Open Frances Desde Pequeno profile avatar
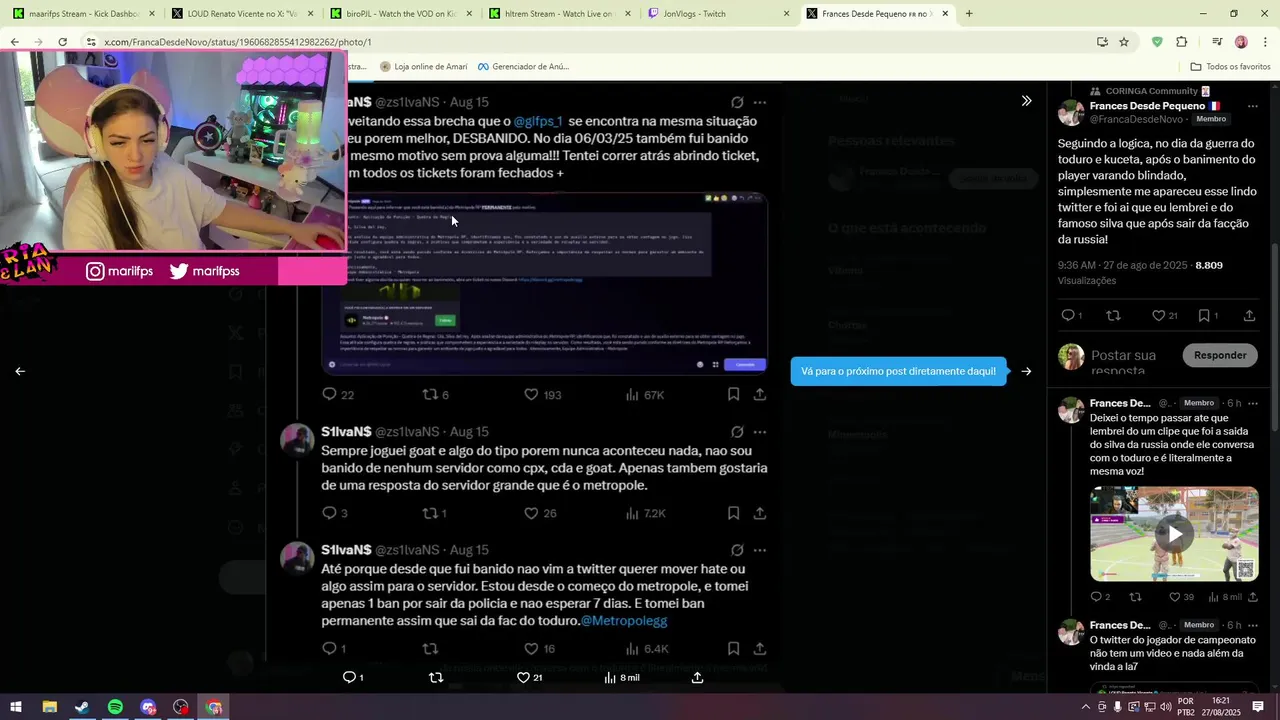This screenshot has width=1280, height=720. tap(1071, 112)
